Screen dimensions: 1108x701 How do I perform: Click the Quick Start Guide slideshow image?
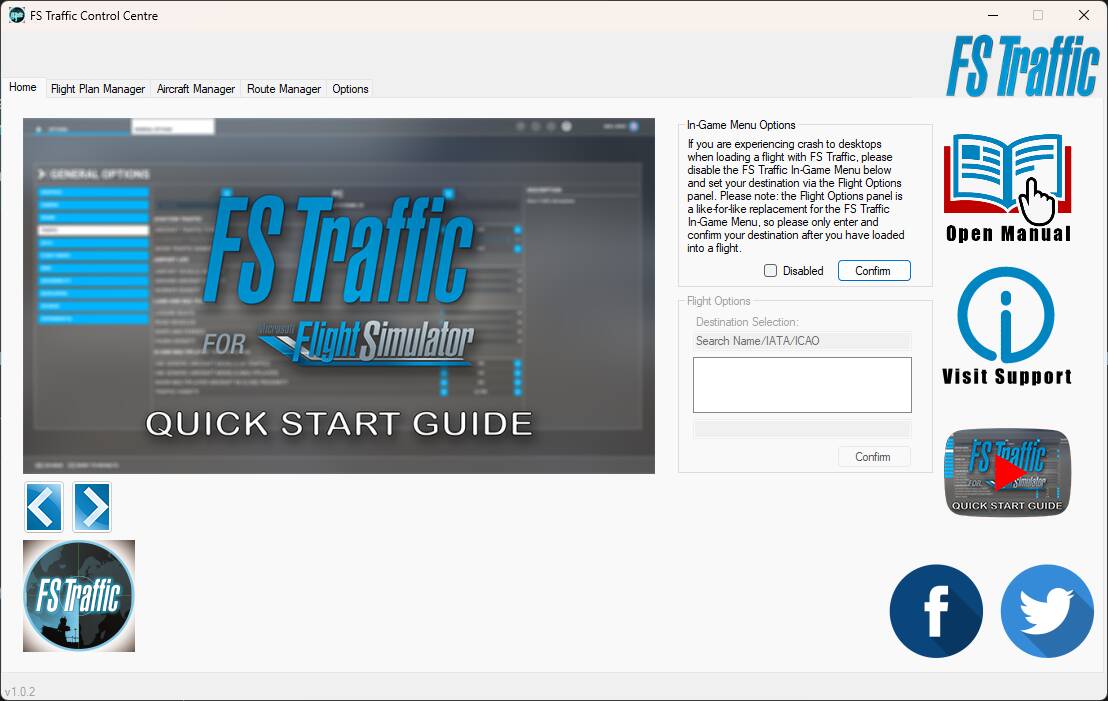coord(338,296)
